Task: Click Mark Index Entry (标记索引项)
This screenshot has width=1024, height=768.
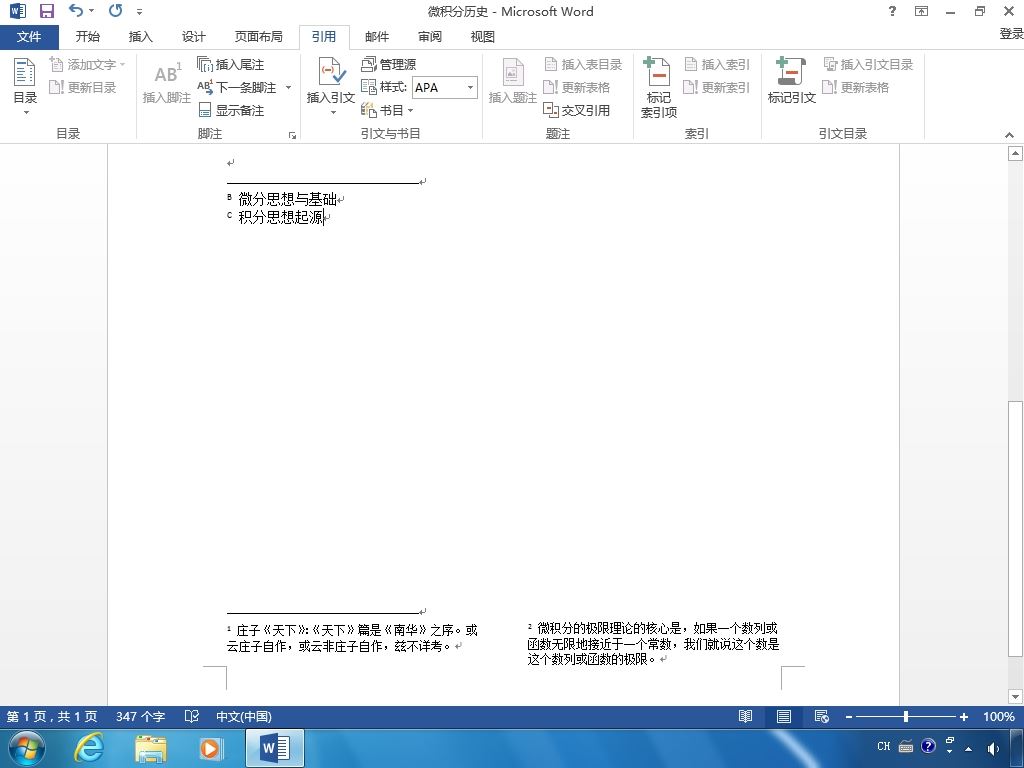Action: (658, 88)
